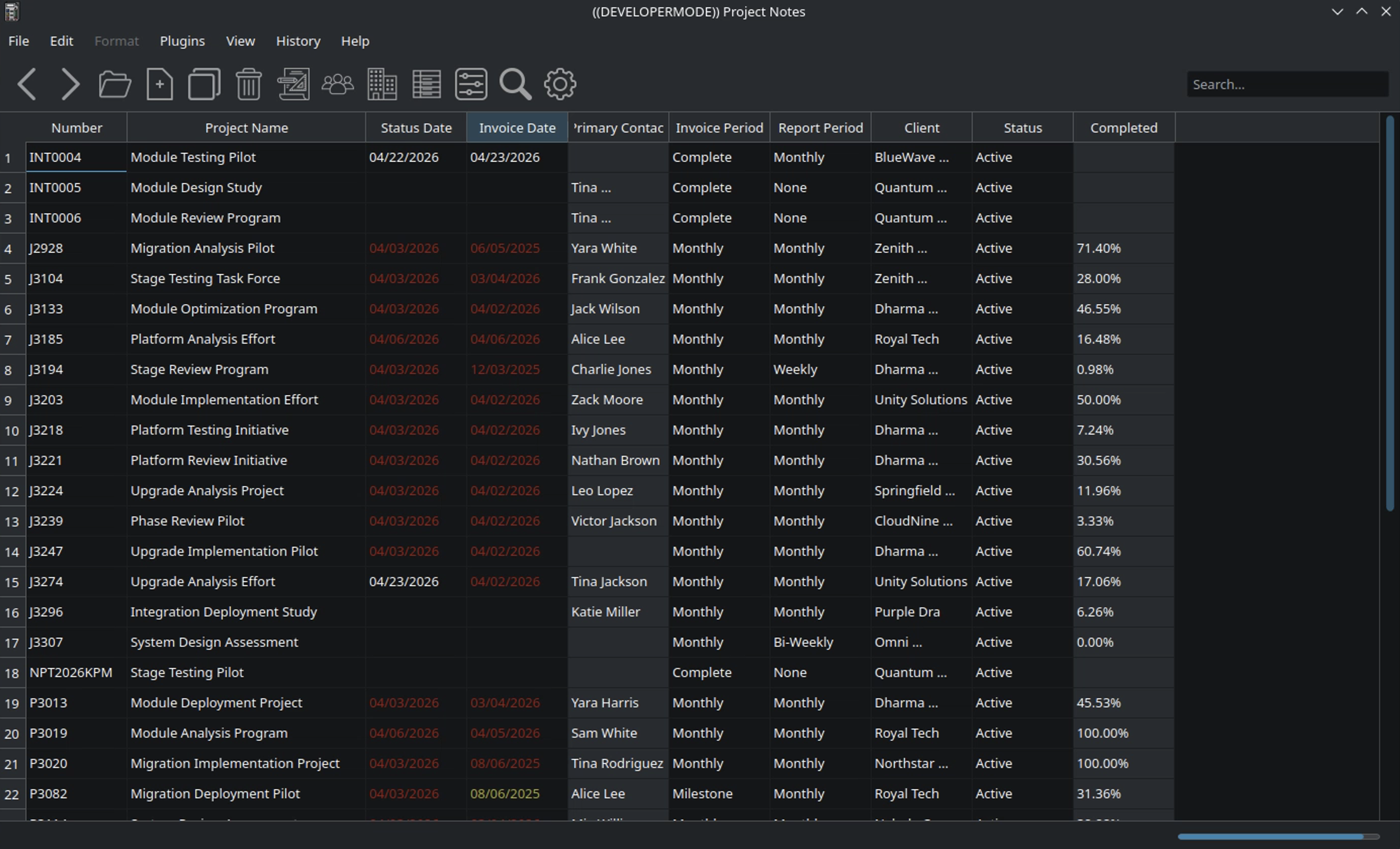Select status date 04/23/2026 for J3274
Screen dimensions: 1400x849
416,582
